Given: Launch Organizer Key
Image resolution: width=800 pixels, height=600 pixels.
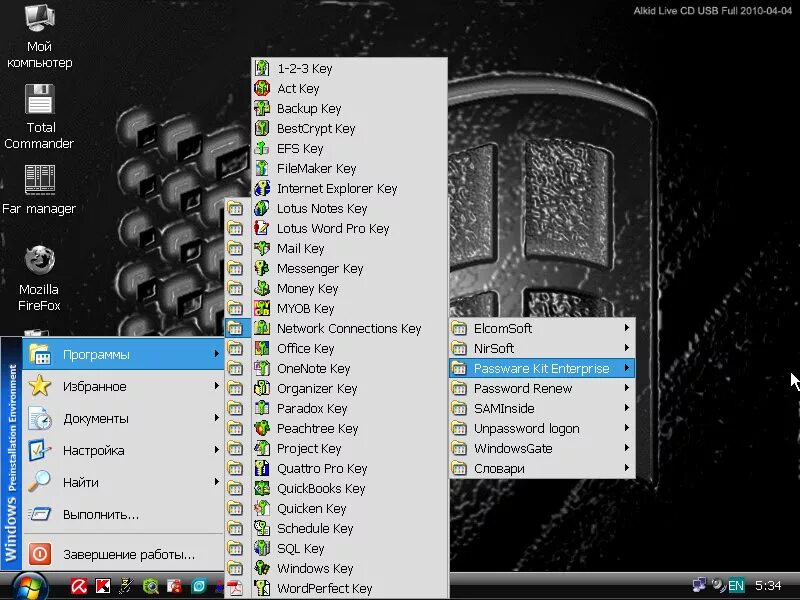Looking at the screenshot, I should [349, 388].
